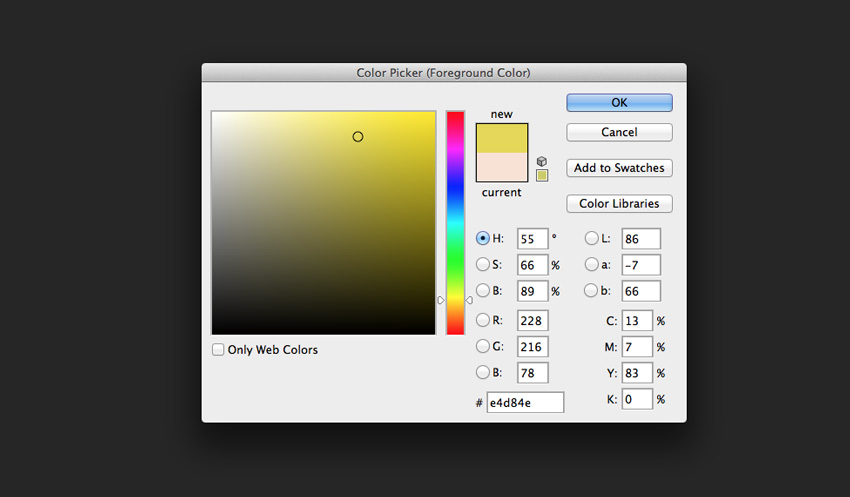The height and width of the screenshot is (497, 850).
Task: Select the Red (R) radio button
Action: (483, 320)
